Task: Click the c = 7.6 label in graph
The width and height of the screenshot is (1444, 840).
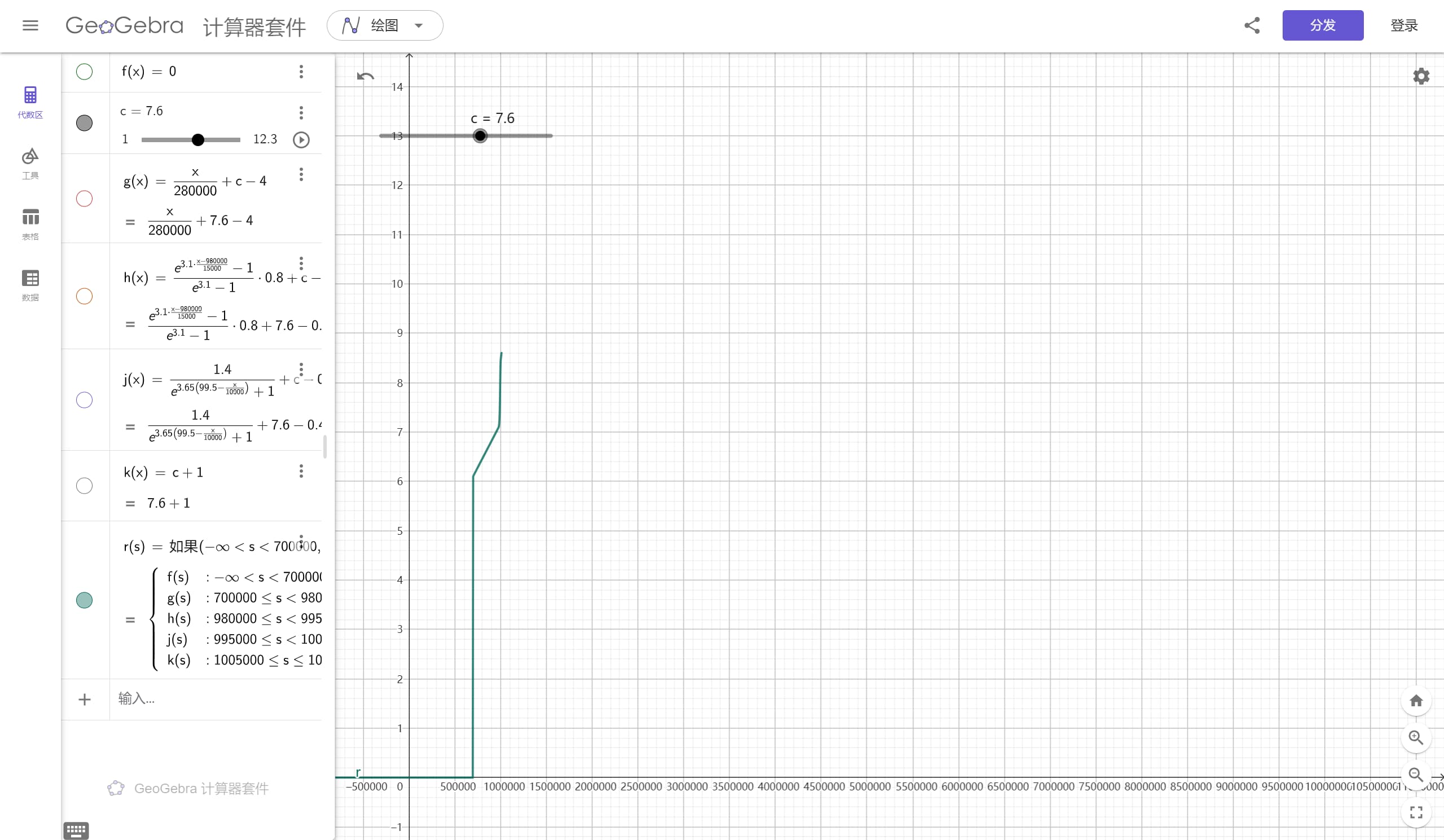Action: [x=492, y=118]
